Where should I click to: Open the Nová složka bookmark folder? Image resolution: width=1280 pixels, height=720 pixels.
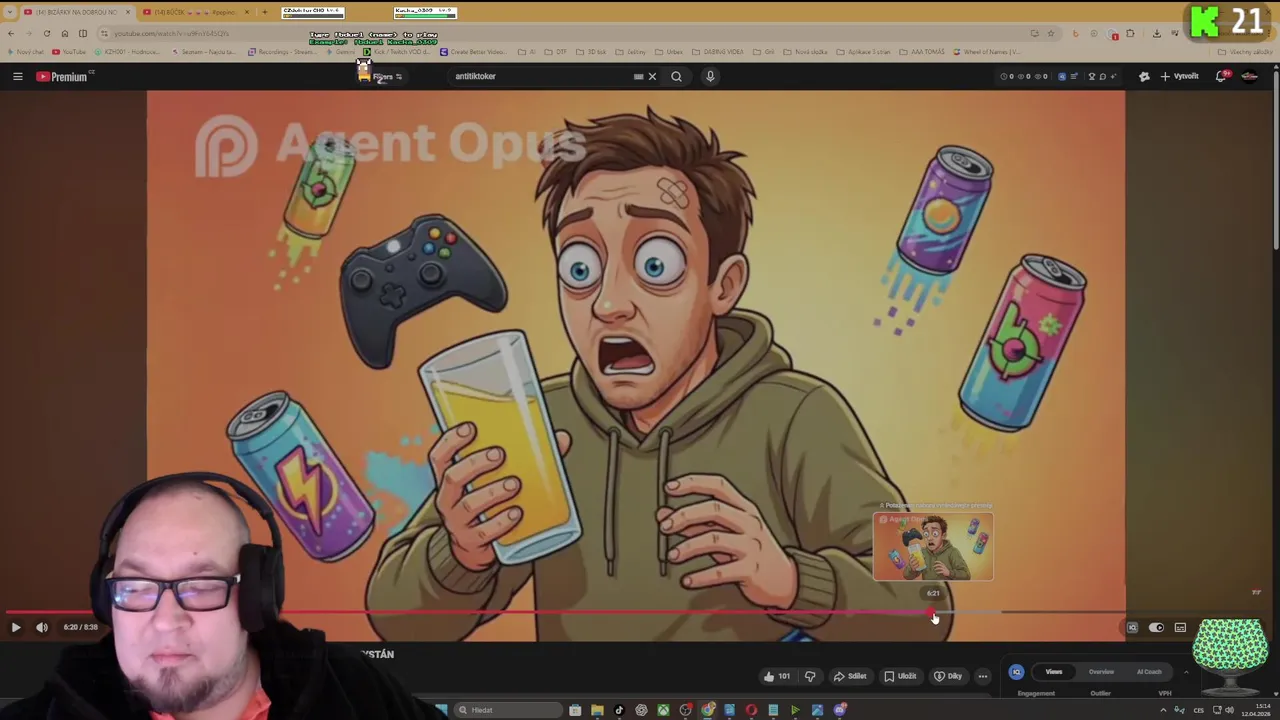pos(806,52)
